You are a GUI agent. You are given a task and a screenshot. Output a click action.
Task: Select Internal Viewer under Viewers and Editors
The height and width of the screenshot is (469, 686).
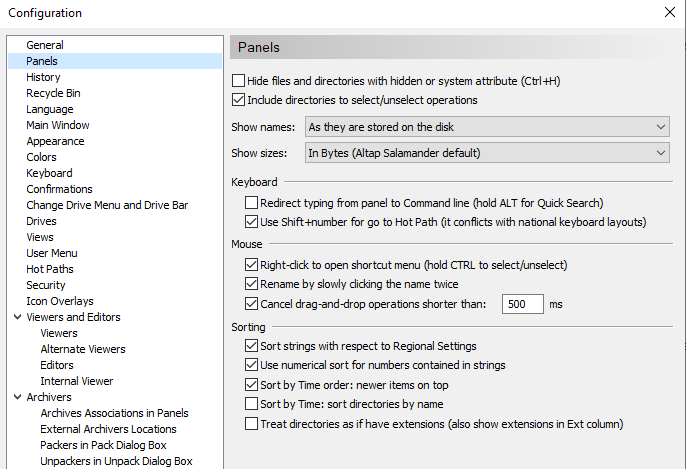coord(76,381)
